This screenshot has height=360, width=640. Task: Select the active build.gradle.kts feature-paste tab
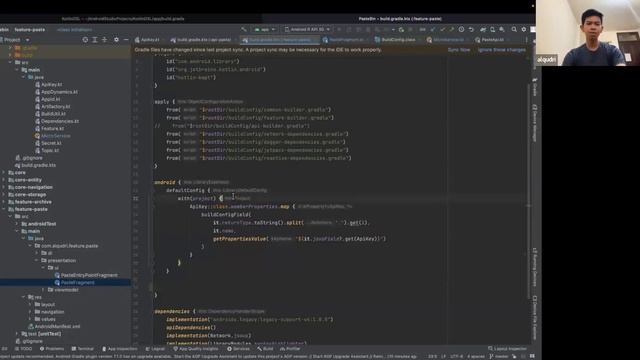click(280, 40)
